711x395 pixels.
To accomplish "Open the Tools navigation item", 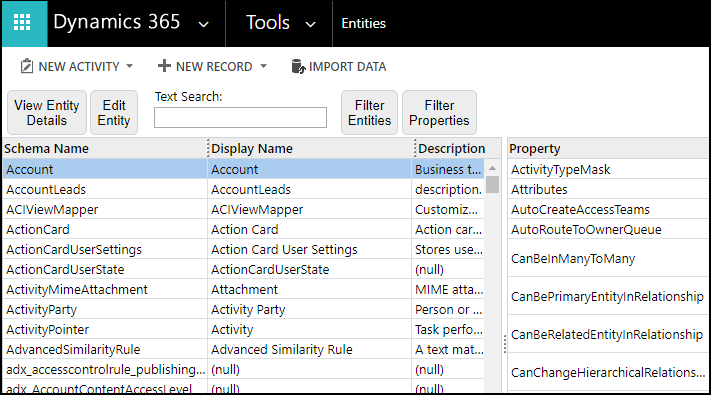I will click(268, 22).
